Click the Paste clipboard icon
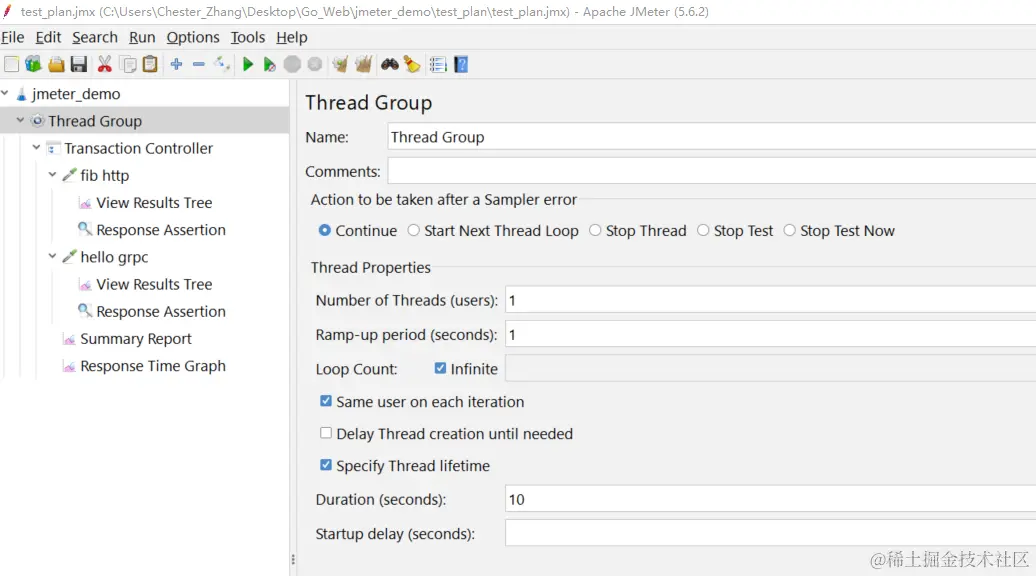 coord(151,64)
